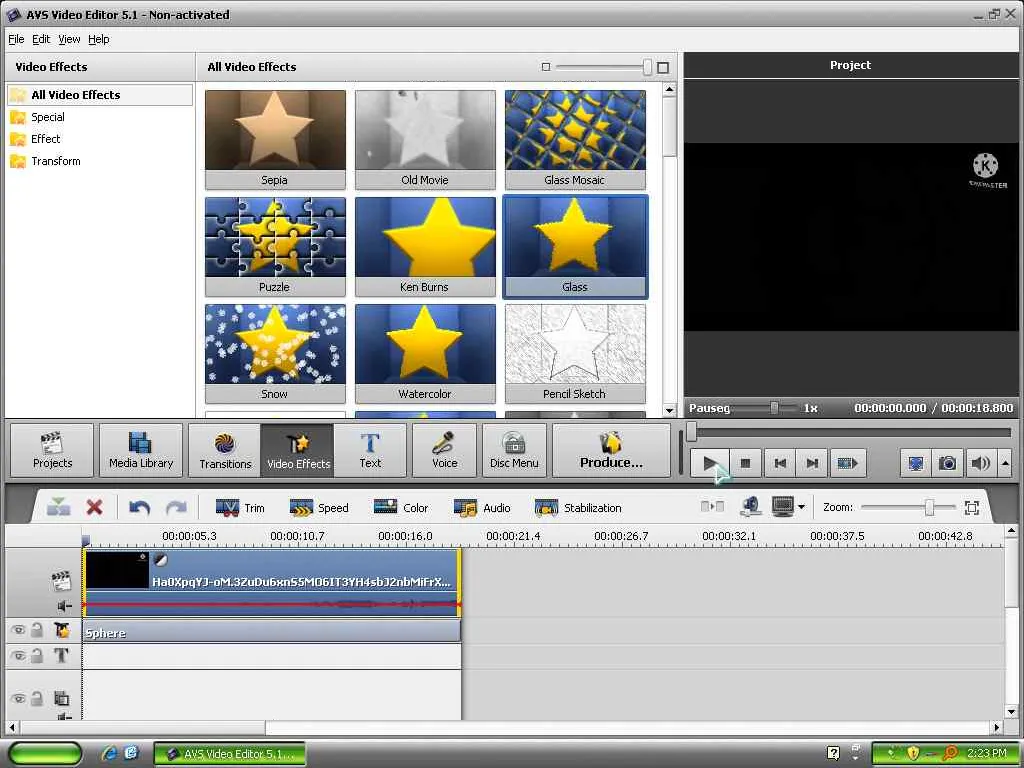Open the Media Library
Image resolution: width=1024 pixels, height=768 pixels.
click(141, 451)
